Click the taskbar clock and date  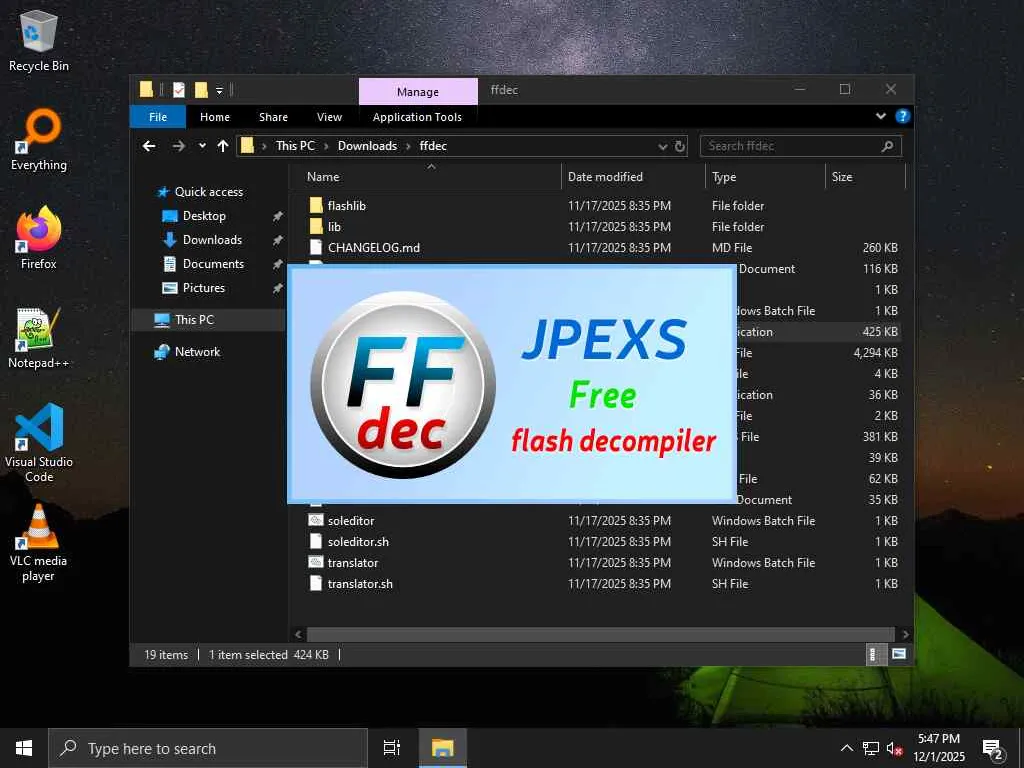coord(938,748)
